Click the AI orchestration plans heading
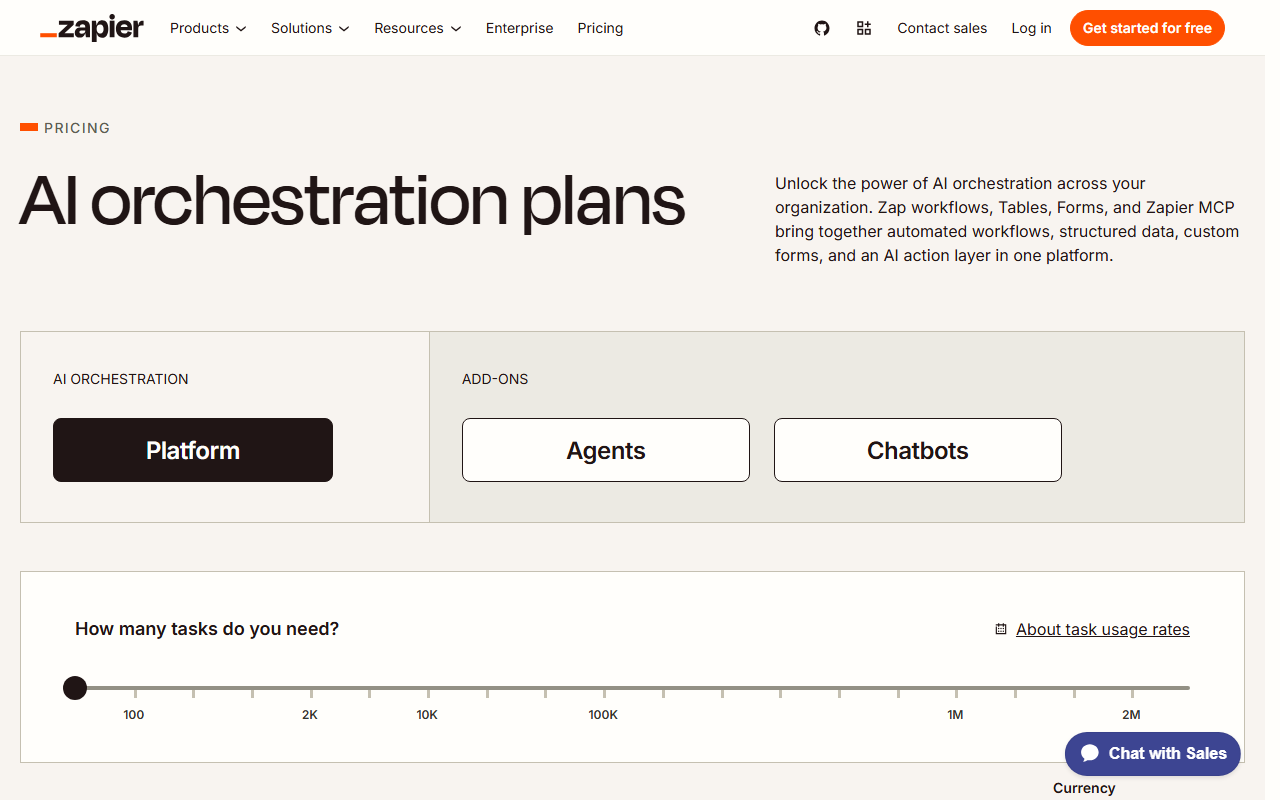 click(352, 201)
